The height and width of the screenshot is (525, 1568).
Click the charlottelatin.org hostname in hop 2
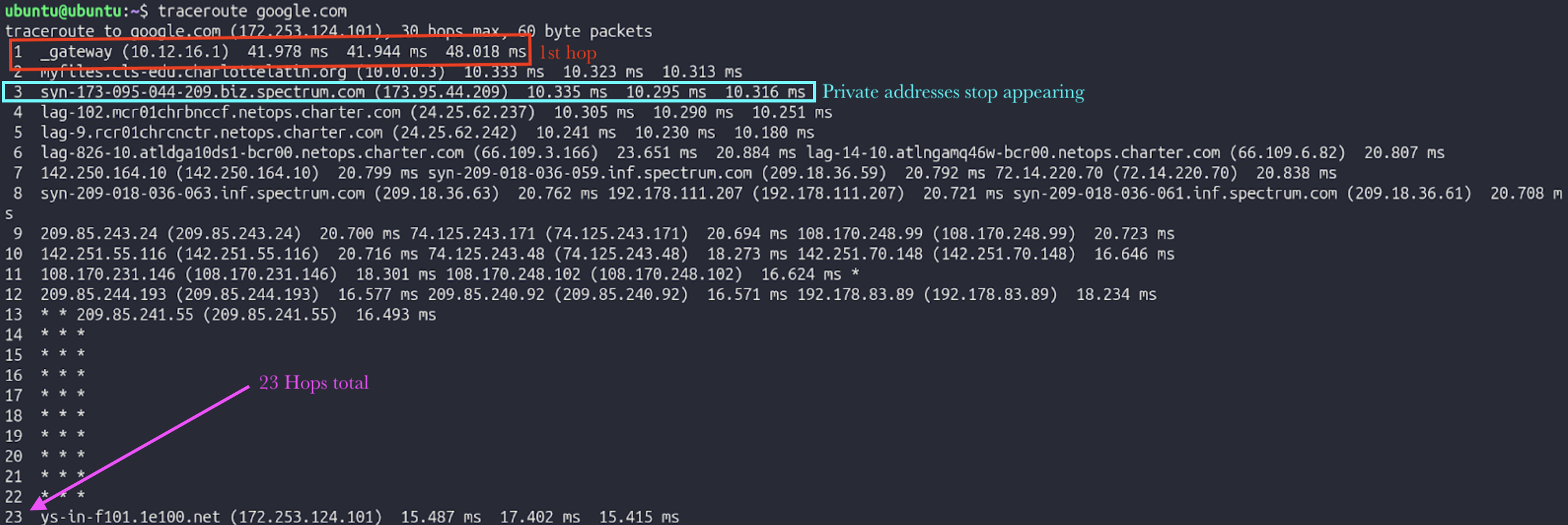point(193,72)
